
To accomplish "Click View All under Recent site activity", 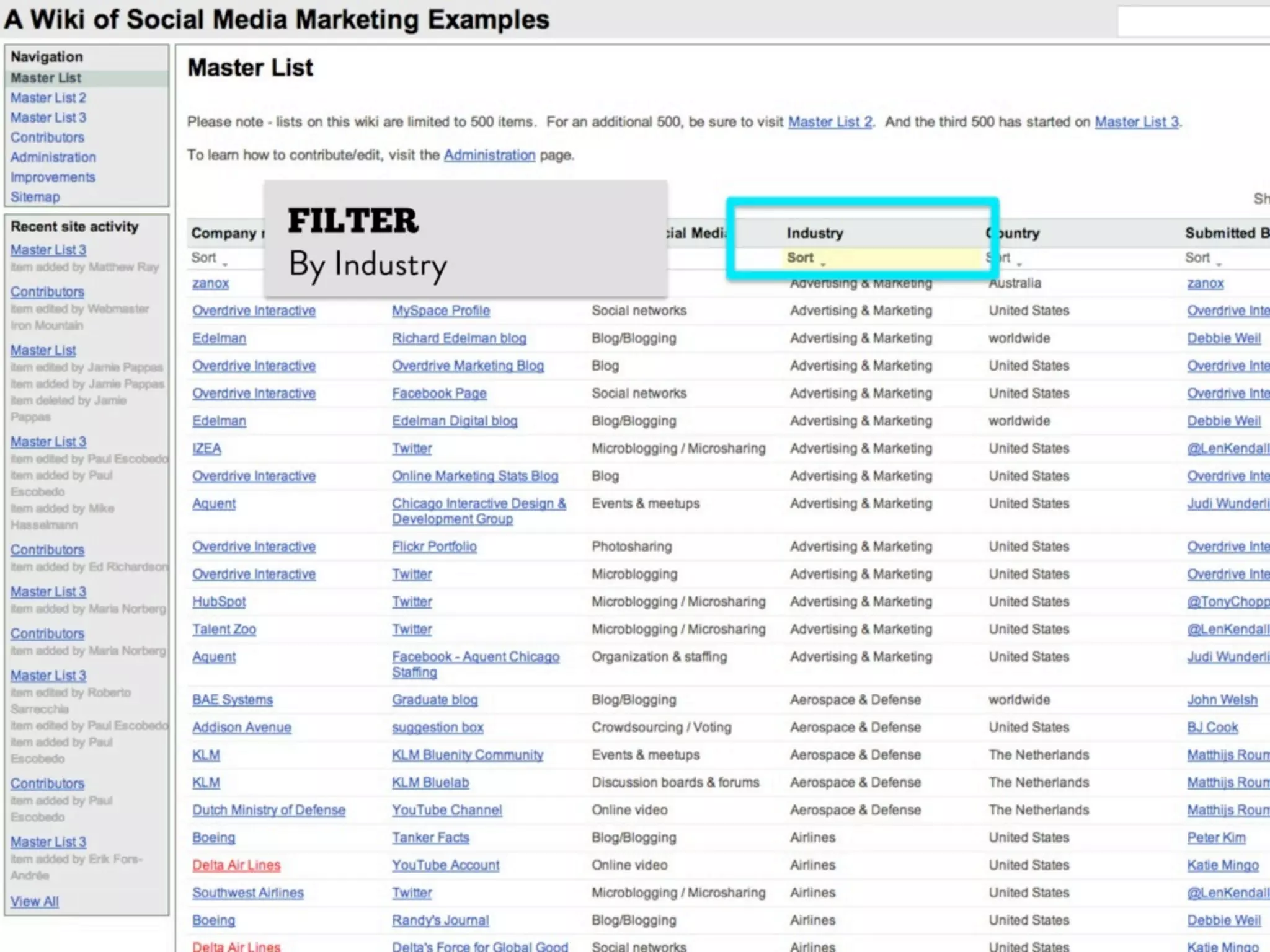I will tap(35, 901).
